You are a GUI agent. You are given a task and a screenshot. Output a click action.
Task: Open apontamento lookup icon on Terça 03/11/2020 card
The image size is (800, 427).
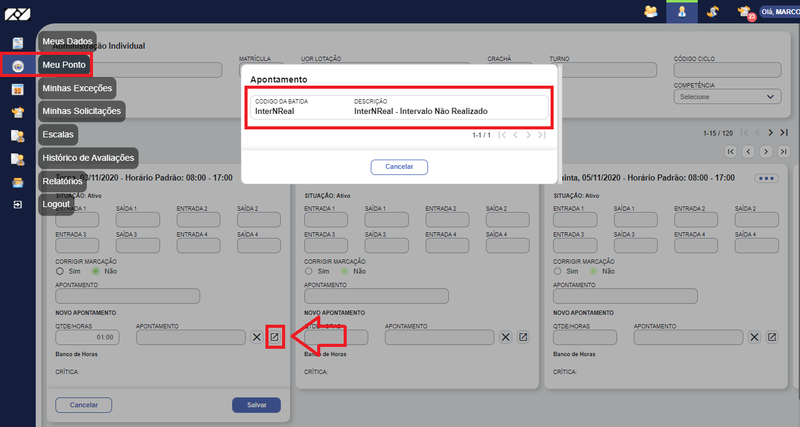point(274,337)
